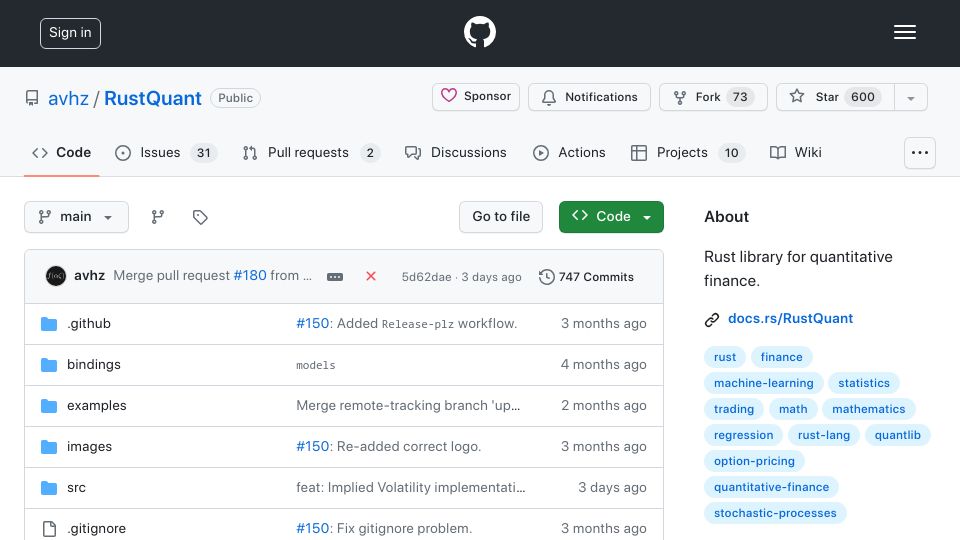
Task: View tags via the tag icon
Action: coord(200,217)
